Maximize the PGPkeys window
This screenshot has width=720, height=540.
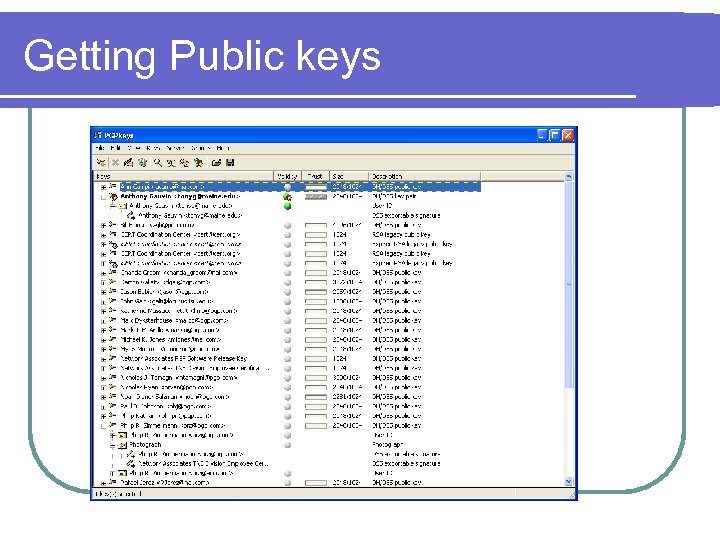[555, 135]
